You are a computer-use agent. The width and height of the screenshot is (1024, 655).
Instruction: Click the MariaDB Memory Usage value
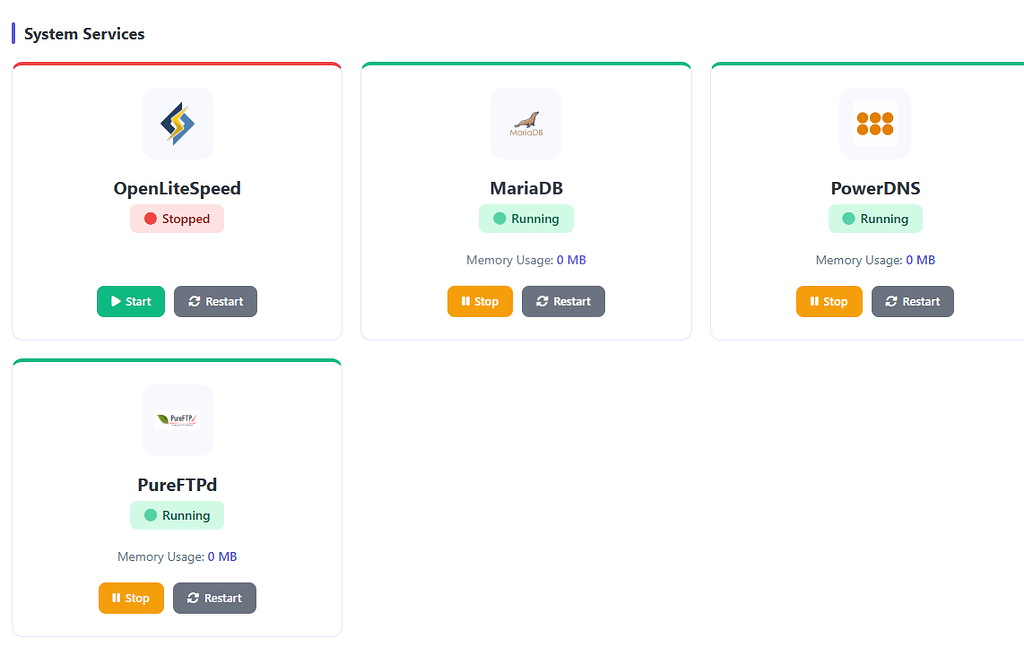(x=571, y=260)
